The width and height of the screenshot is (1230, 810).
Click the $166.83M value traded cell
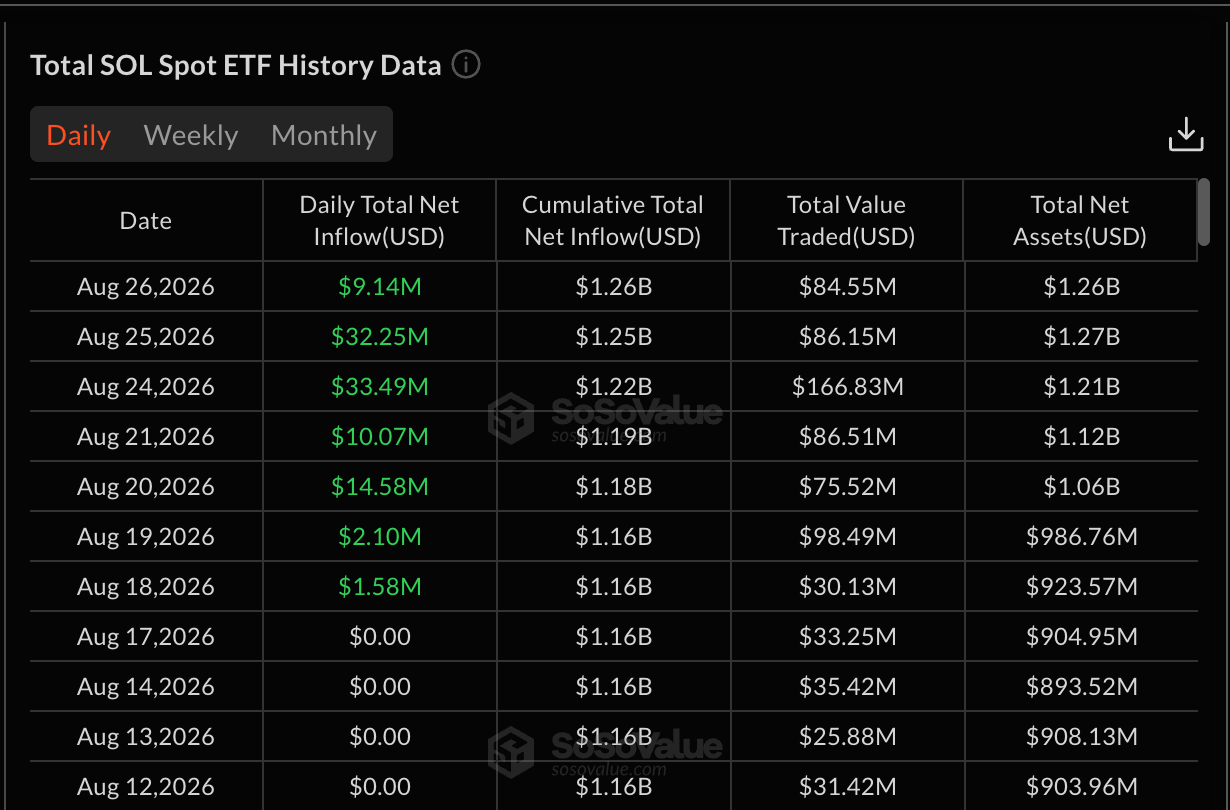point(847,387)
